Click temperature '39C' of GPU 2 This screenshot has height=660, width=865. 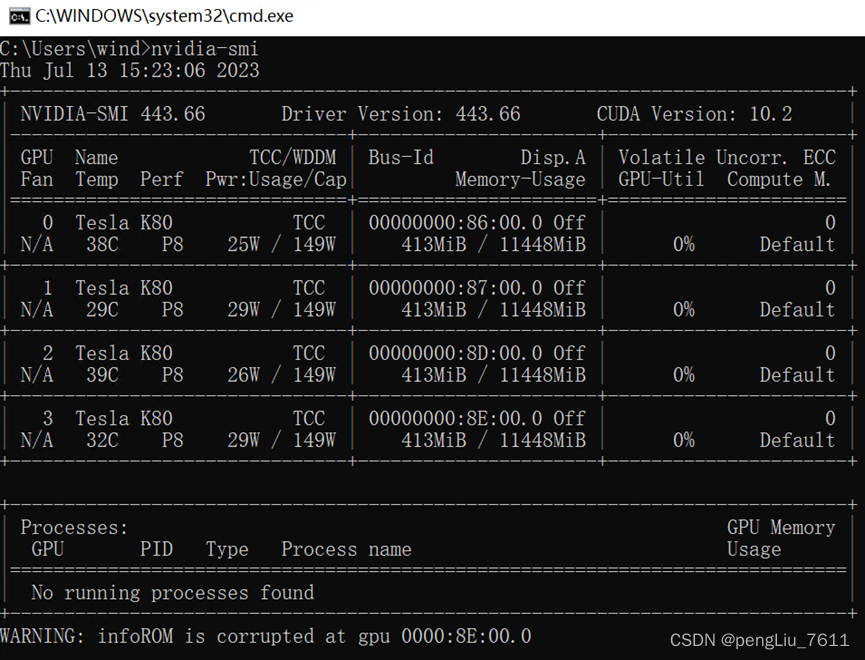pos(102,375)
